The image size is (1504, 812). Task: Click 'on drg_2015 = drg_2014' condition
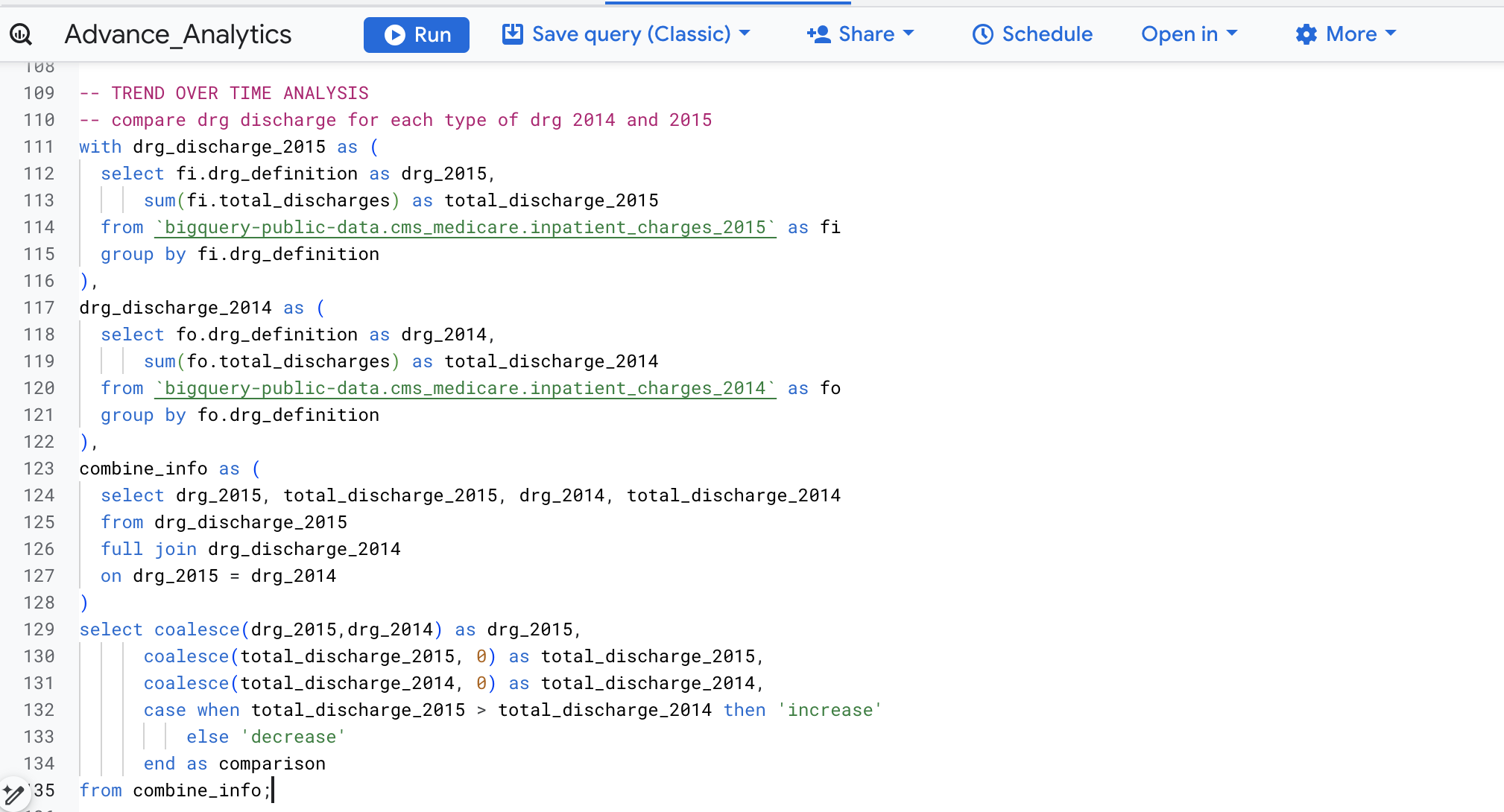[x=218, y=576]
